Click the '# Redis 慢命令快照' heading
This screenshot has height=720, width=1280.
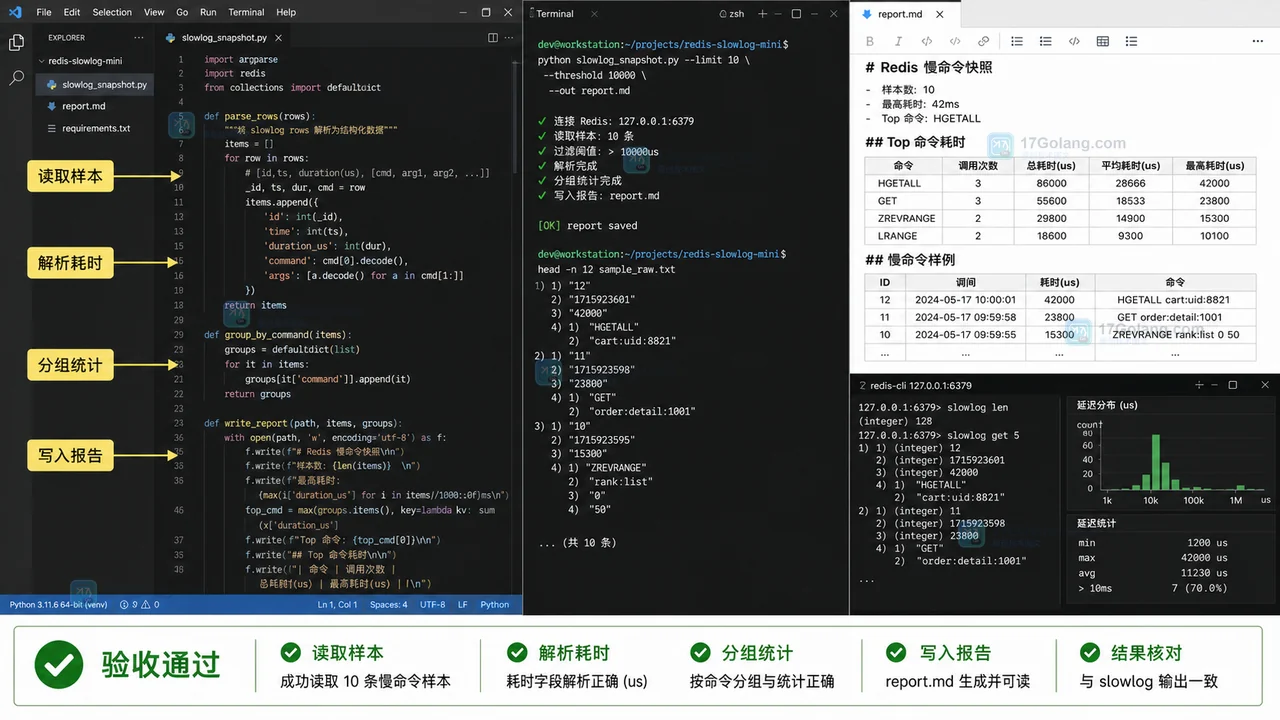[x=929, y=67]
